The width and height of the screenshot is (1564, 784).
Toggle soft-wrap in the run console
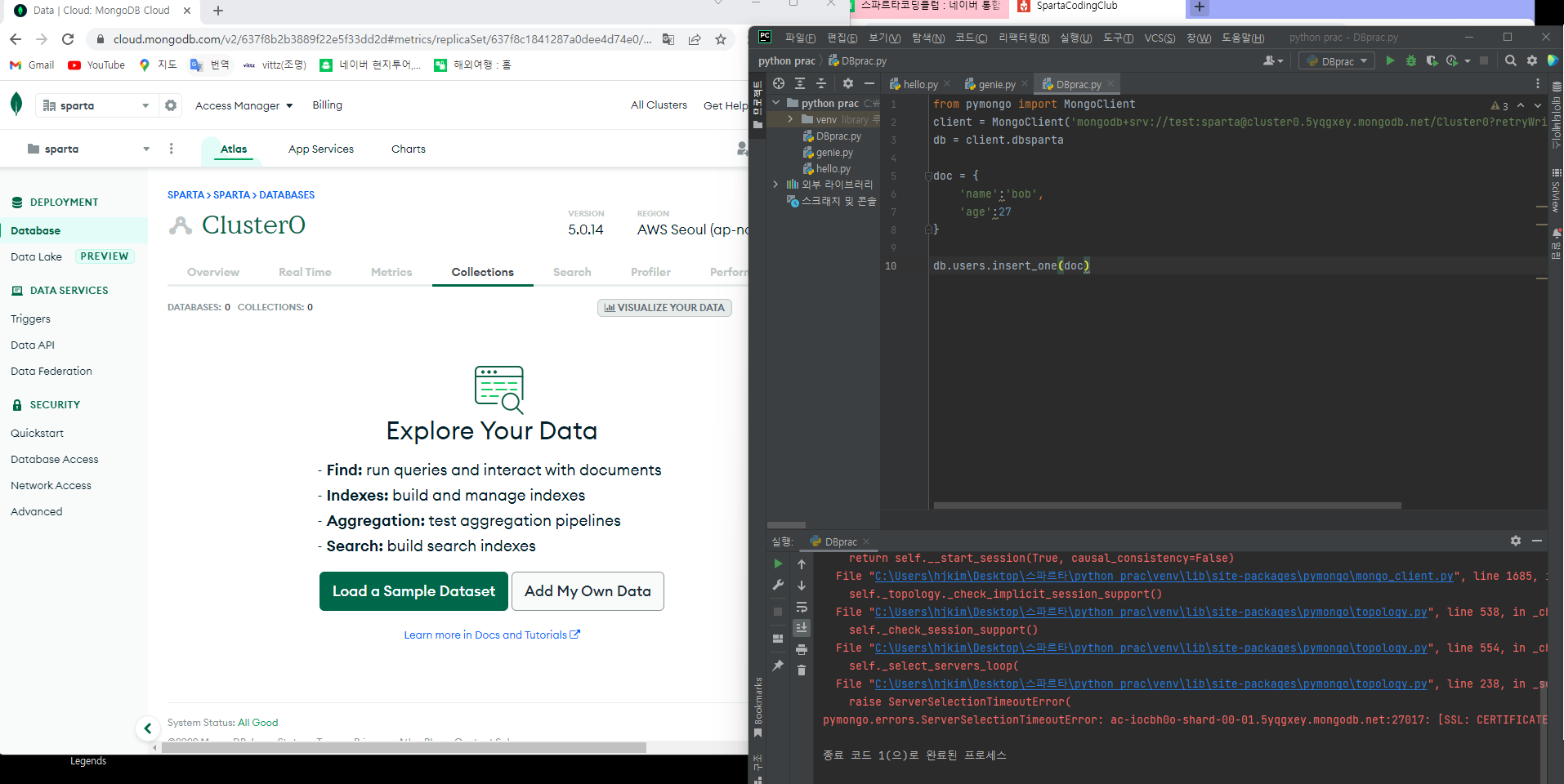click(802, 607)
